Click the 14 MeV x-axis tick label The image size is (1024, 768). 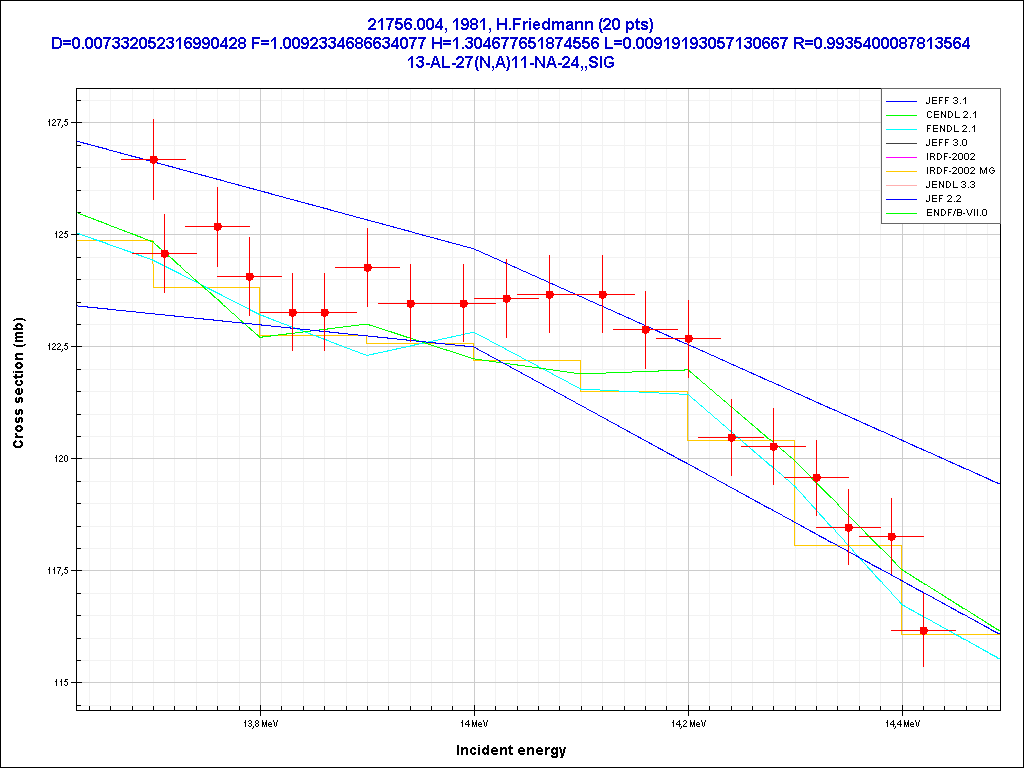point(474,722)
